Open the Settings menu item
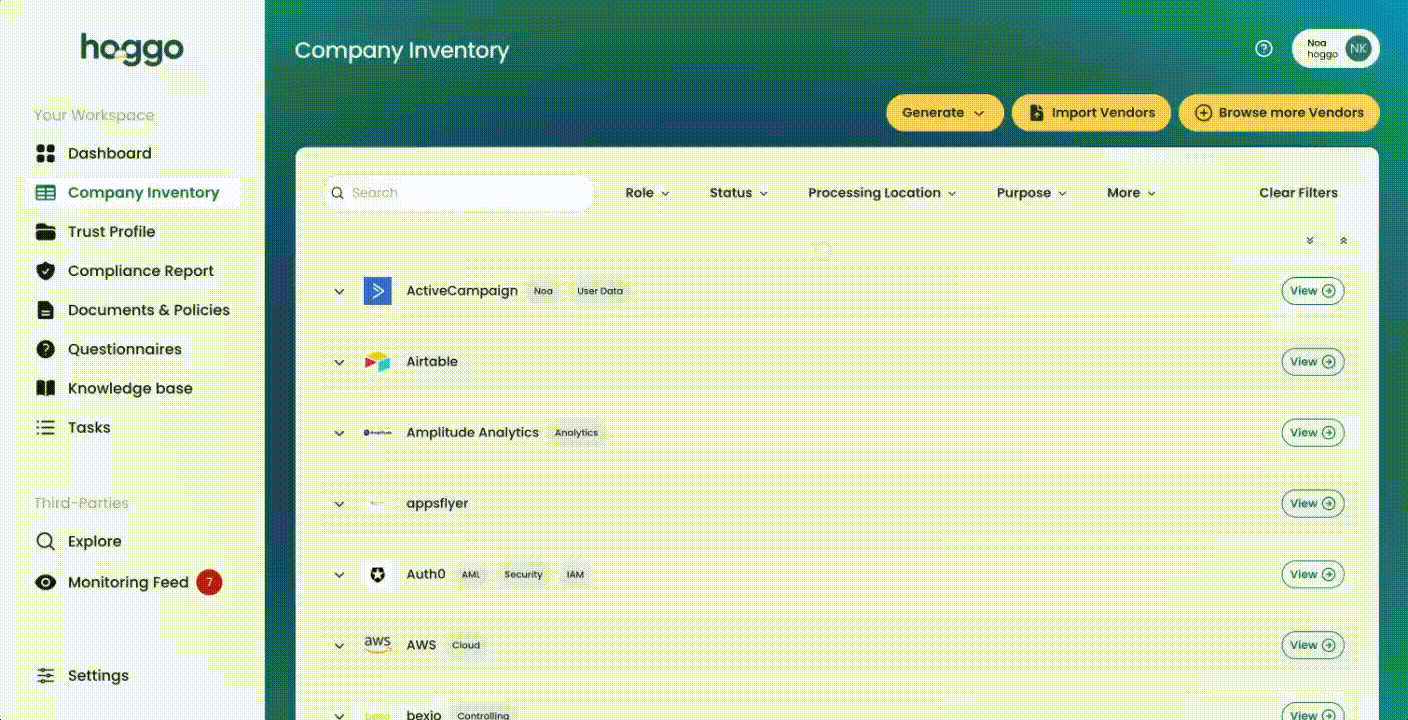The image size is (1408, 720). tap(98, 675)
